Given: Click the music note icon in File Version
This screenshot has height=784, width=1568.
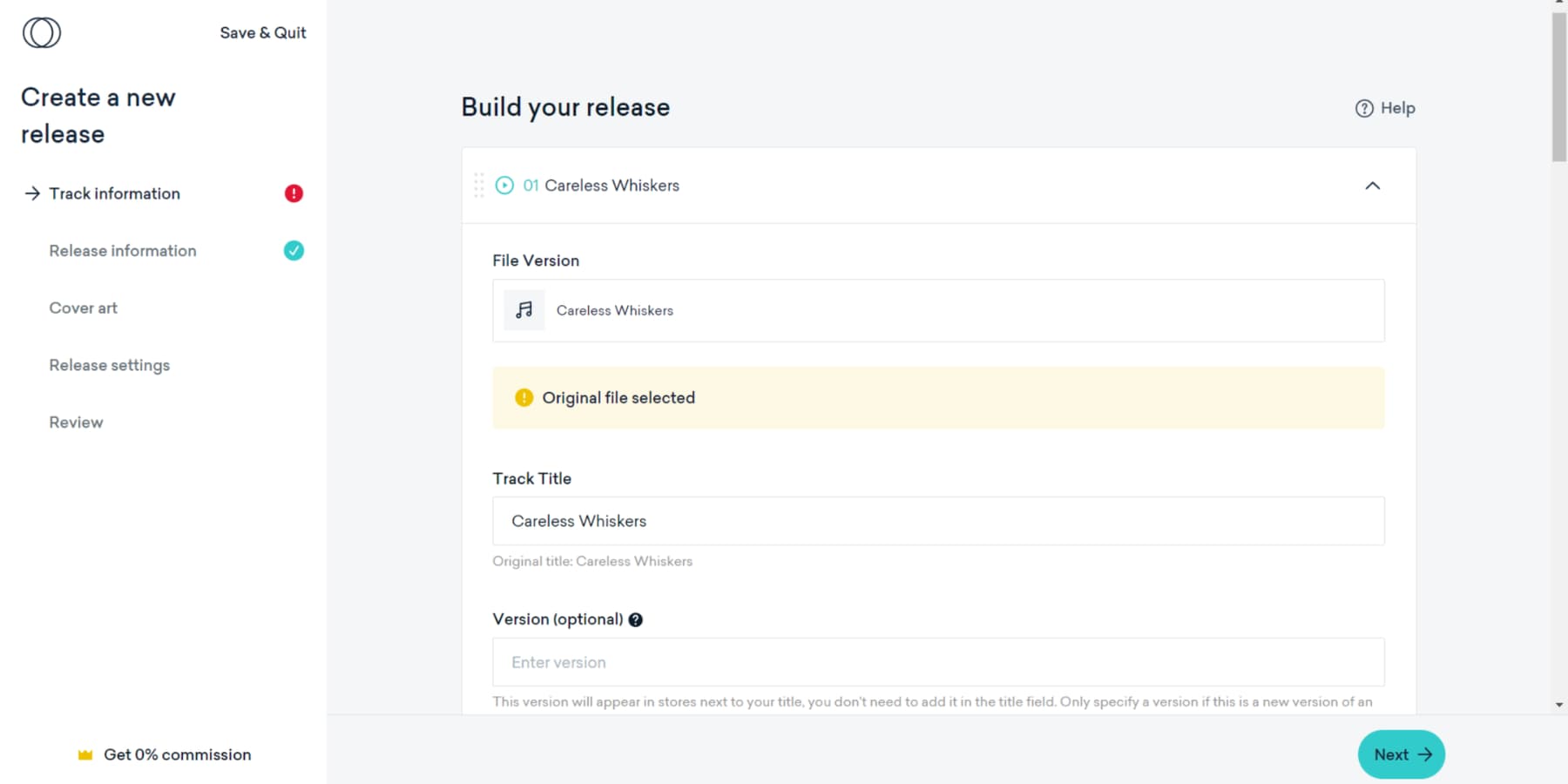Looking at the screenshot, I should click(x=524, y=310).
